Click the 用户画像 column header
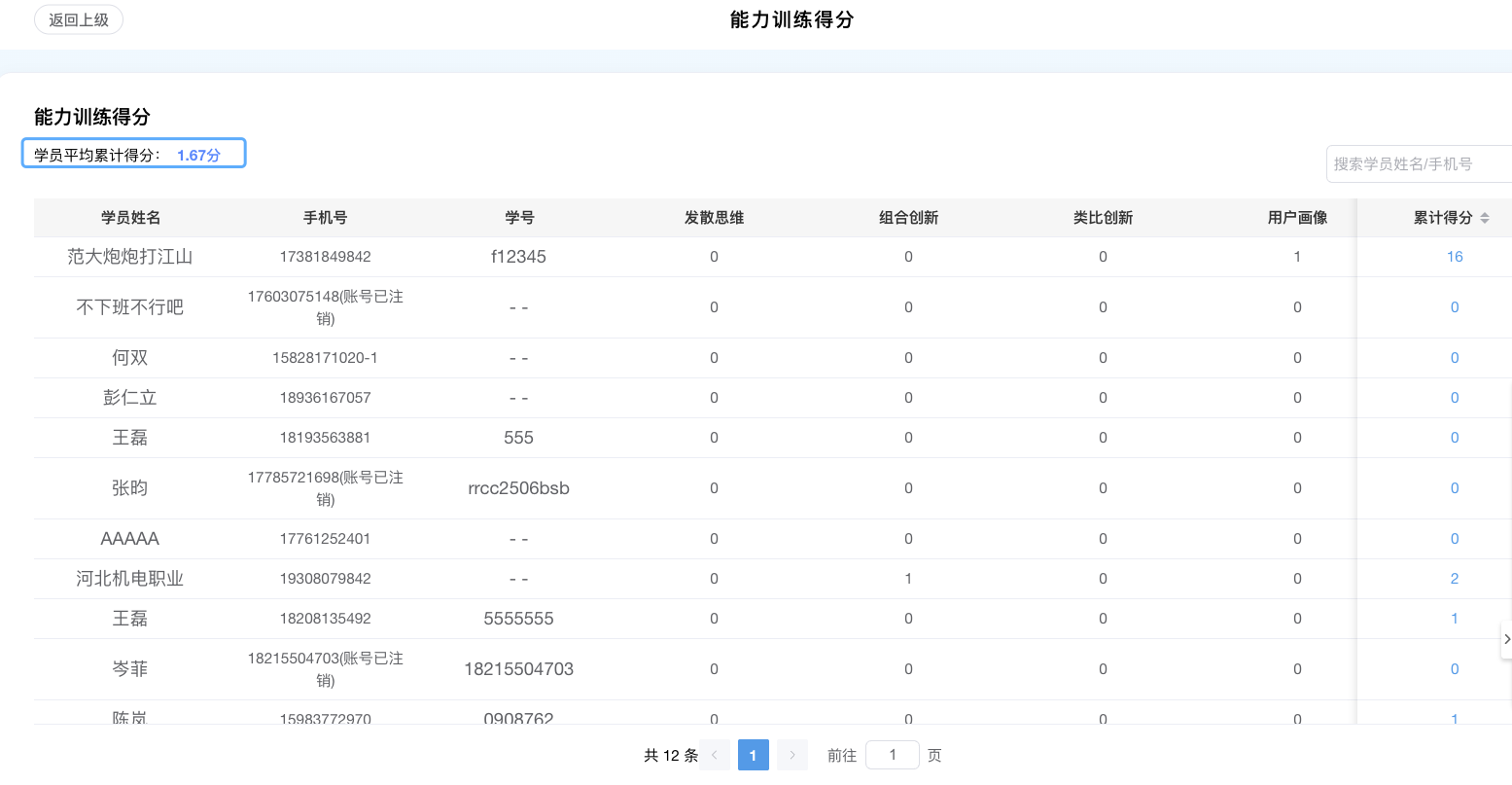Screen dimensions: 1512x785 pyautogui.click(x=1298, y=218)
